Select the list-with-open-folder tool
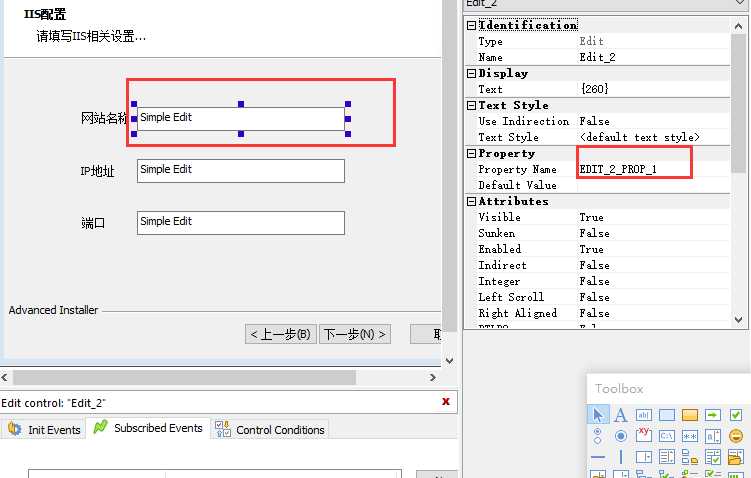 (x=736, y=457)
